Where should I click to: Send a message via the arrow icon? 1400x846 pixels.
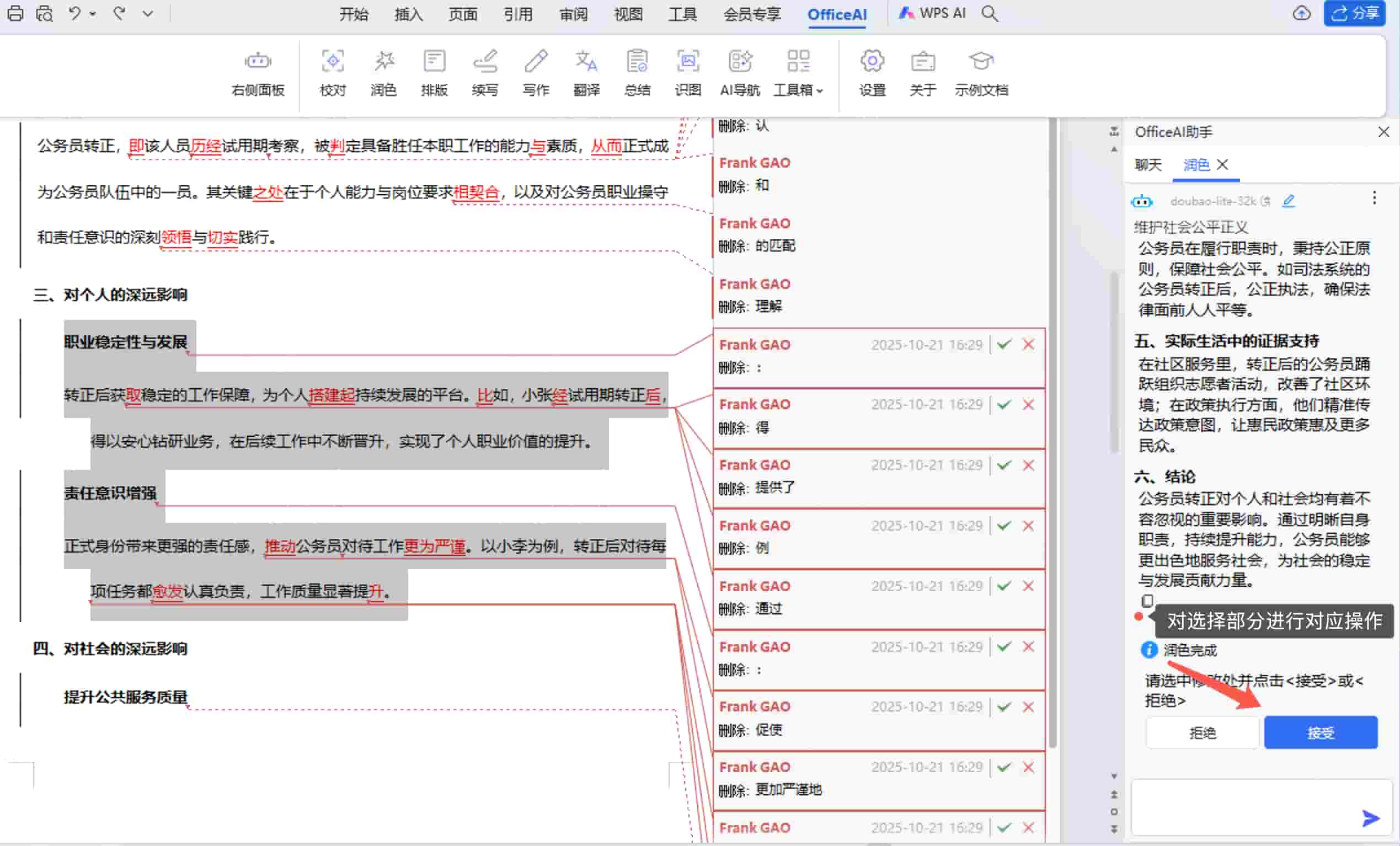pos(1370,818)
